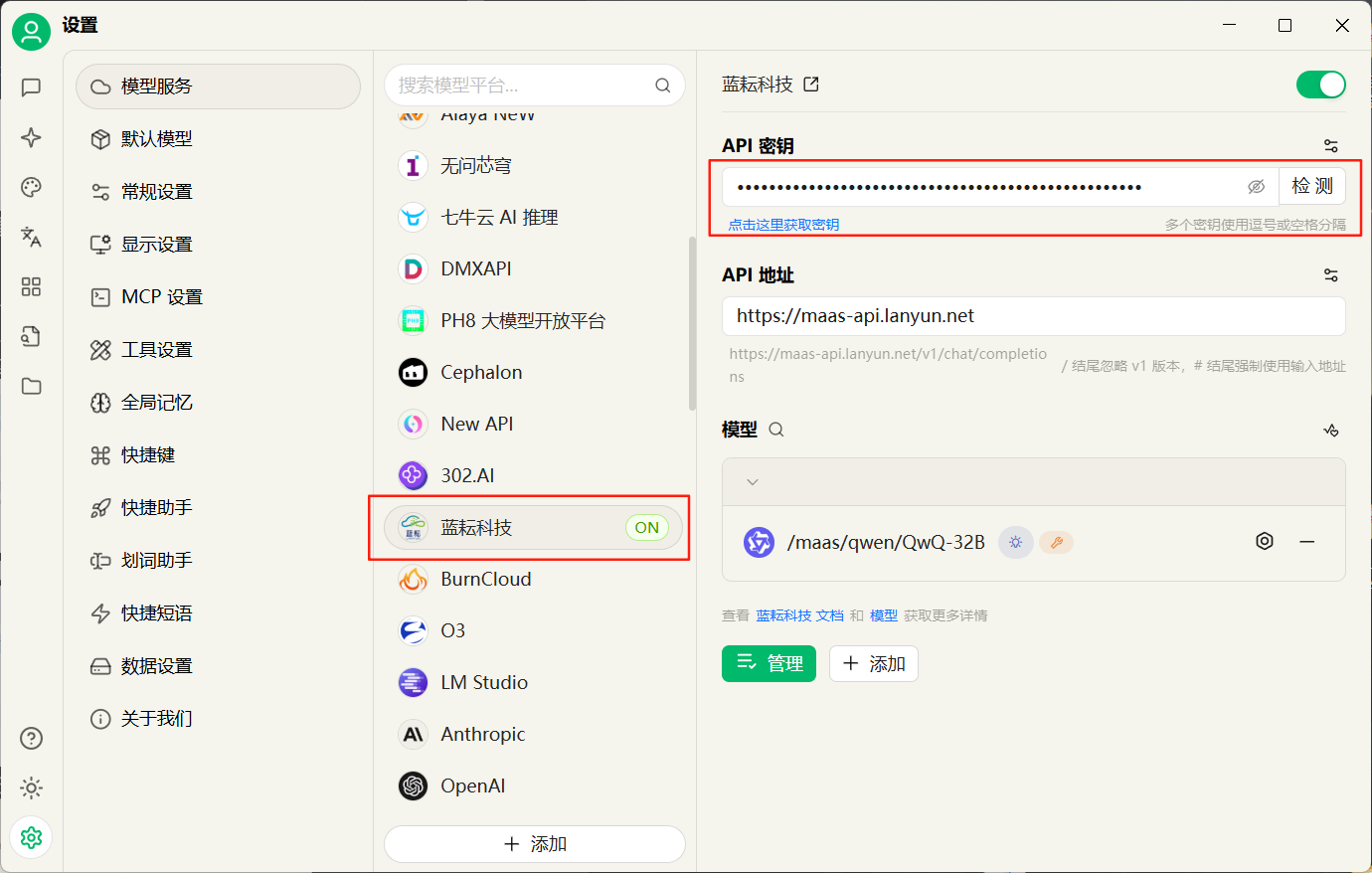The height and width of the screenshot is (873, 1372).
Task: Open API 密钥 settings slider icon
Action: 1331,146
